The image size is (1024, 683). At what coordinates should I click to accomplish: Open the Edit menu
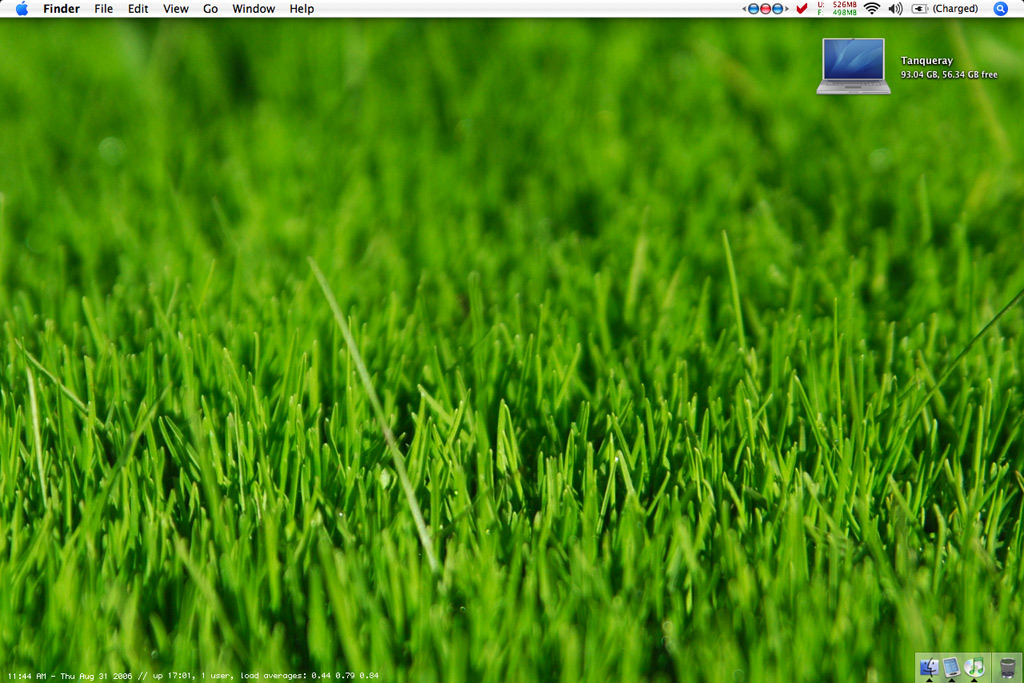point(138,8)
